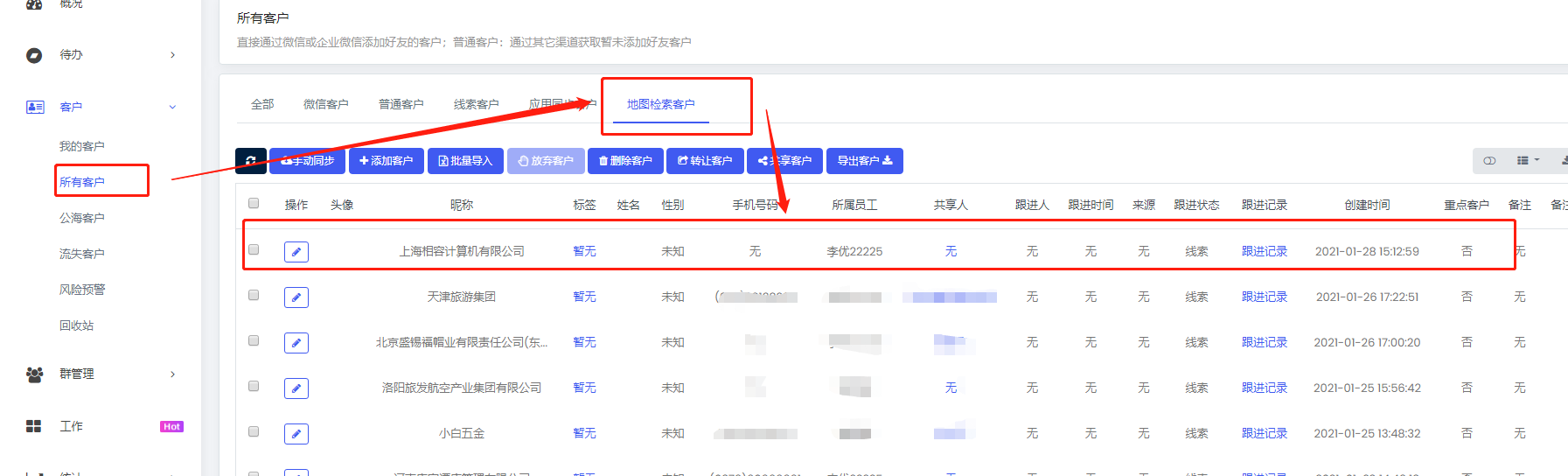Switch to the 微信客户 tab

[326, 104]
